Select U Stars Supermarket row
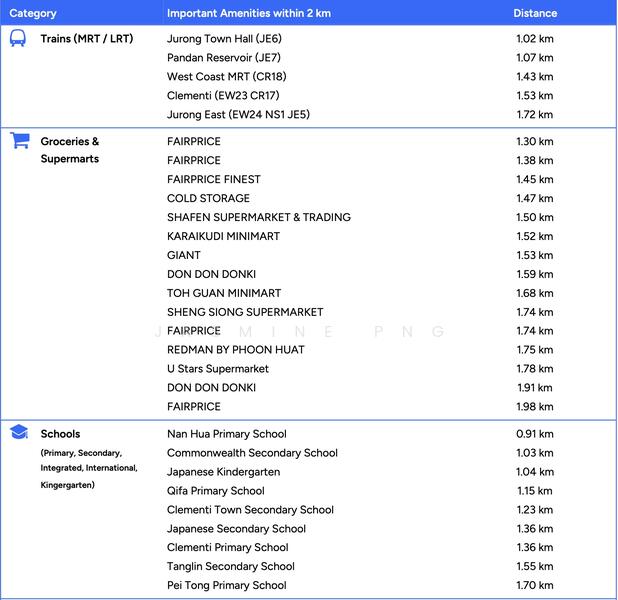Screen dimensions: 618x600 pyautogui.click(x=217, y=369)
